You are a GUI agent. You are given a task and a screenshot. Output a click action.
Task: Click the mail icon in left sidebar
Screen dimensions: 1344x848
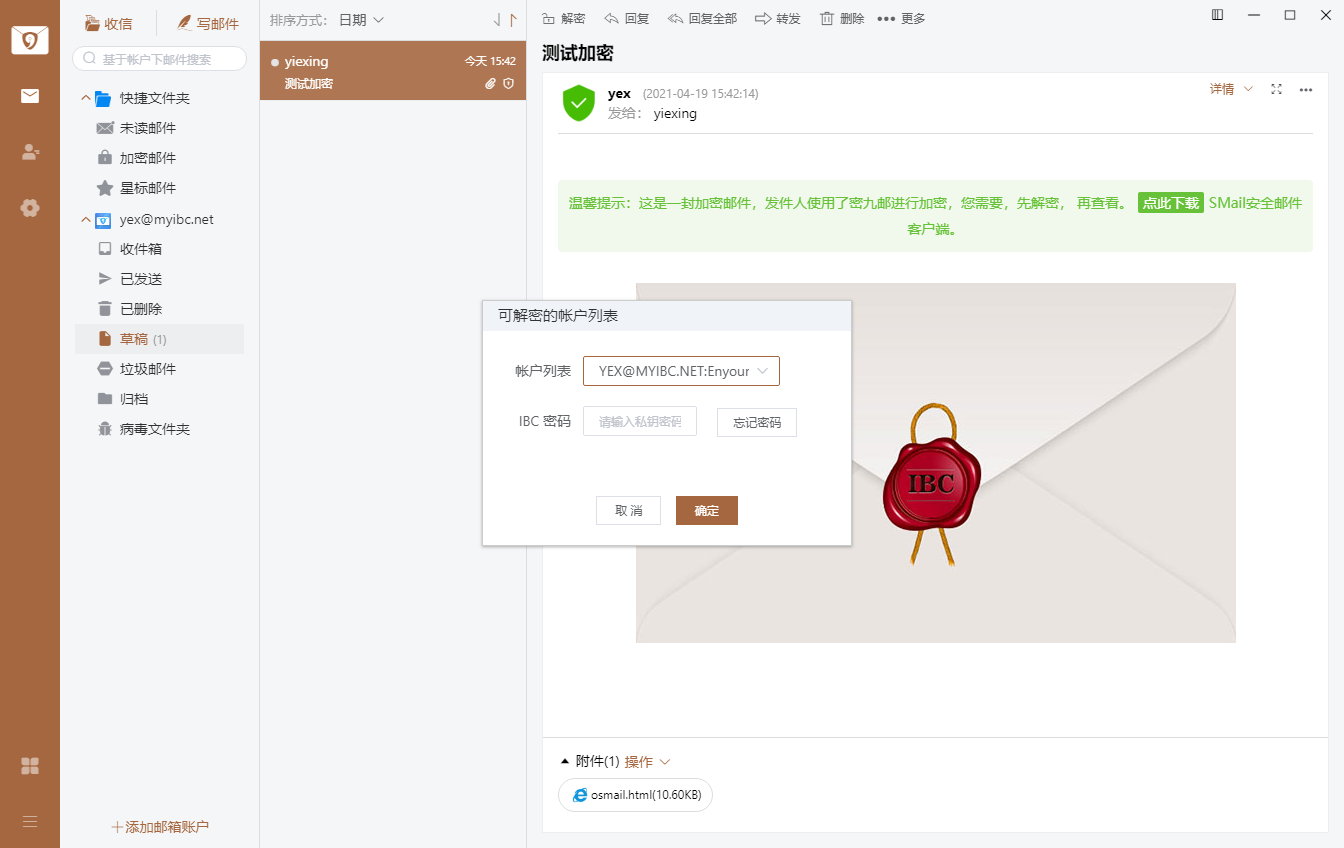click(x=30, y=96)
